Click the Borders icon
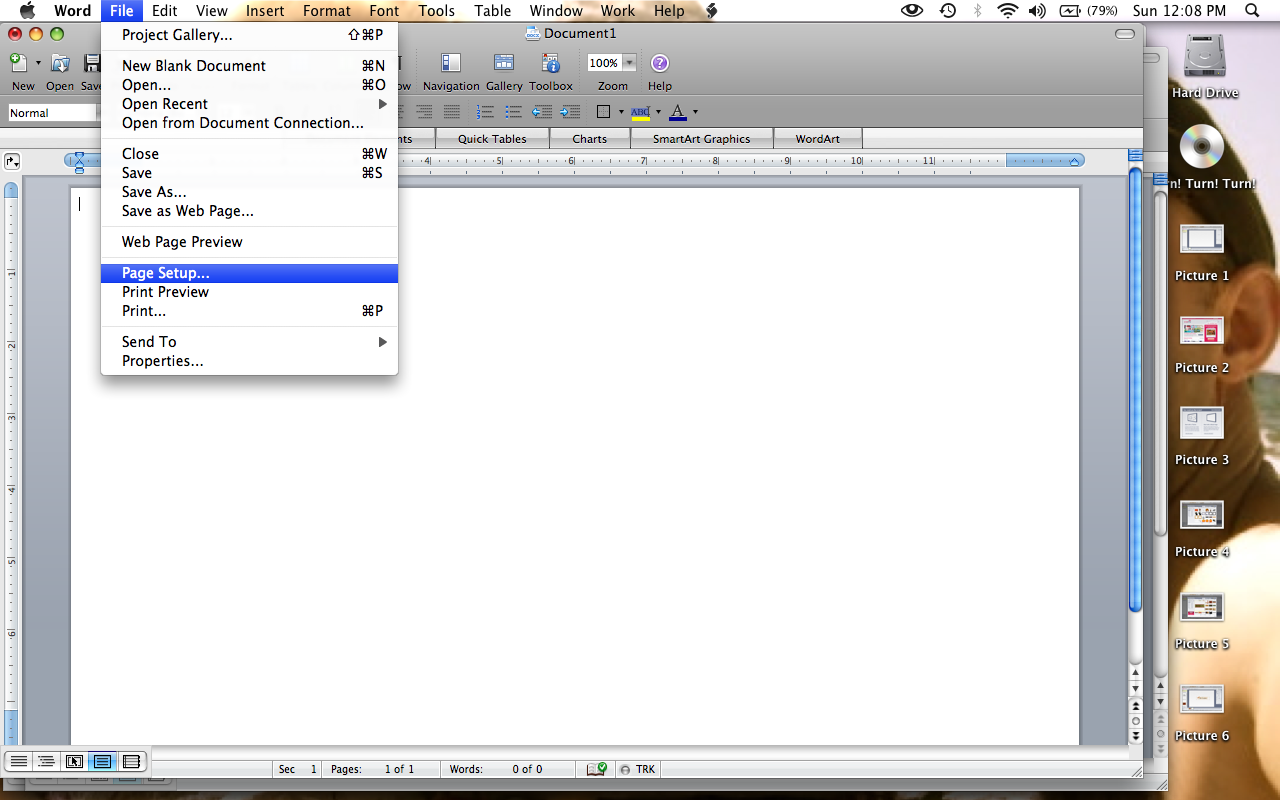 tap(603, 112)
